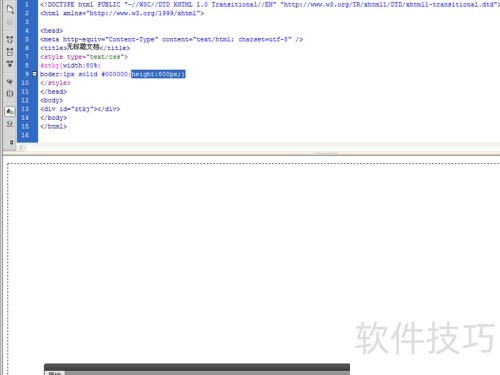The image size is (500, 375).
Task: Toggle the Line Numbers button
Action: (x=10, y=111)
